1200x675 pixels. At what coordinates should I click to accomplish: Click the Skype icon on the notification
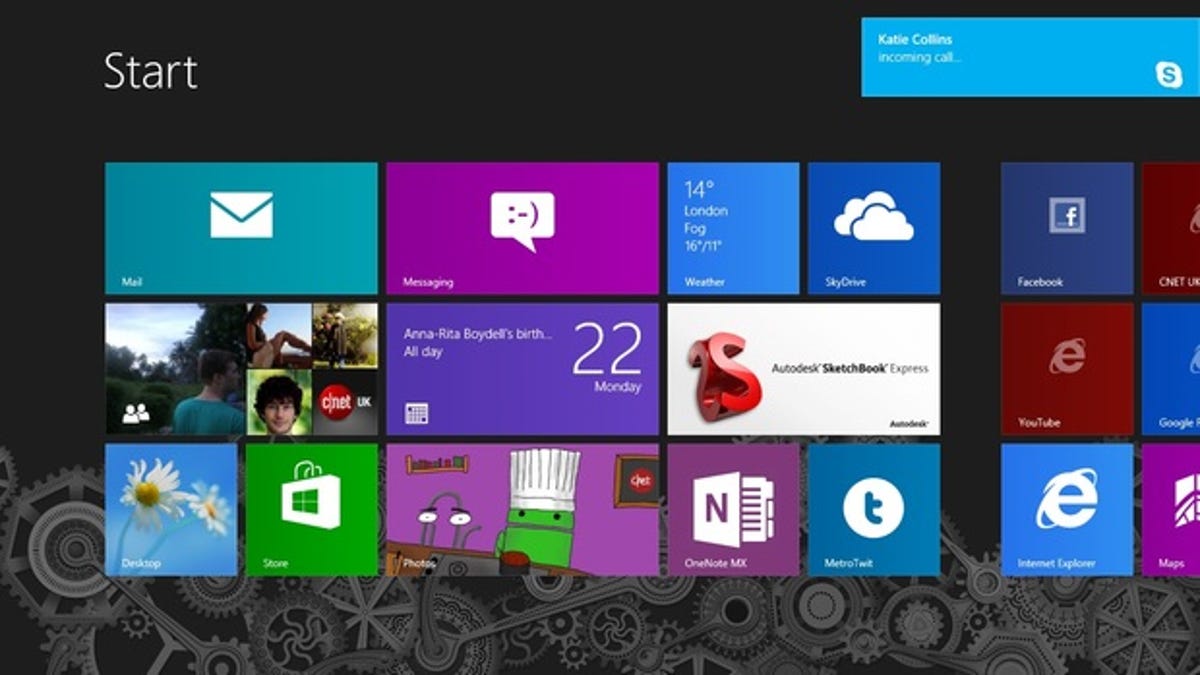(x=1171, y=75)
